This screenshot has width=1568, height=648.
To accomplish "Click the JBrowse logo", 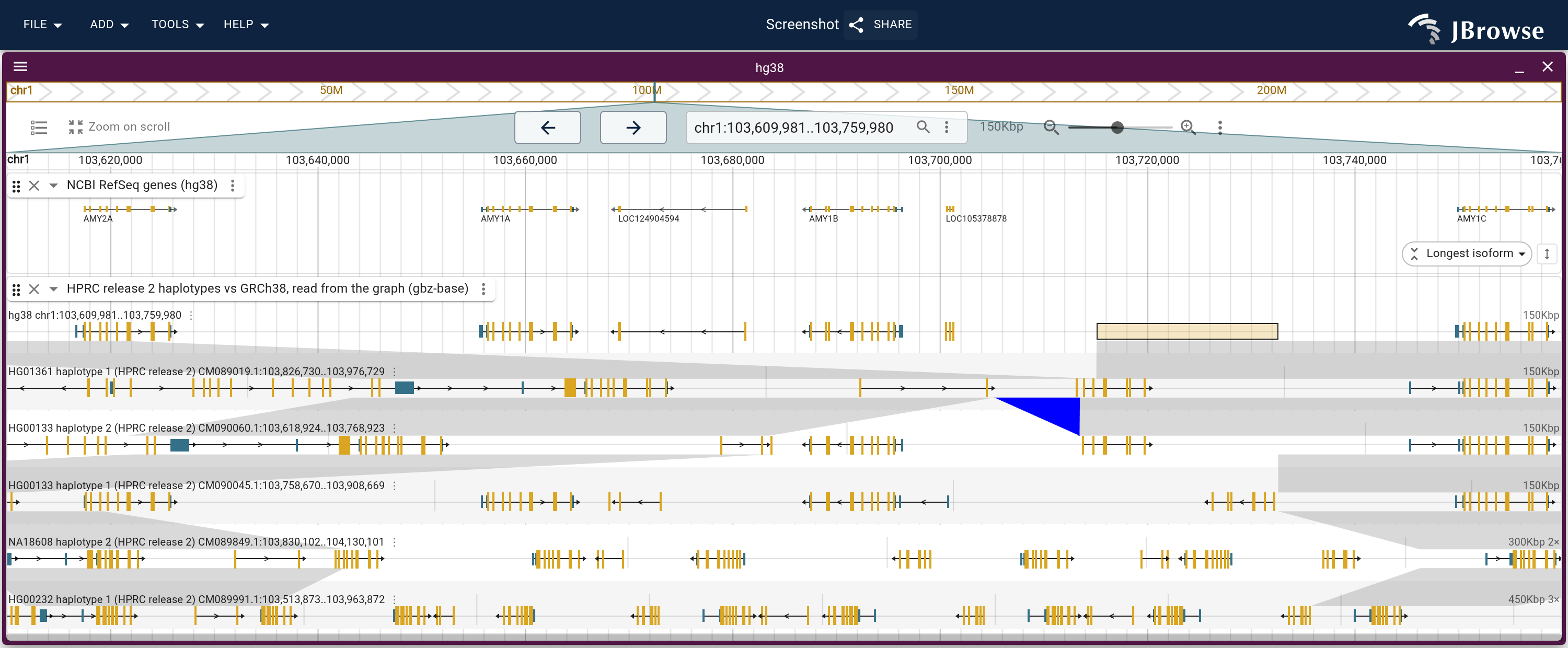I will (1475, 28).
